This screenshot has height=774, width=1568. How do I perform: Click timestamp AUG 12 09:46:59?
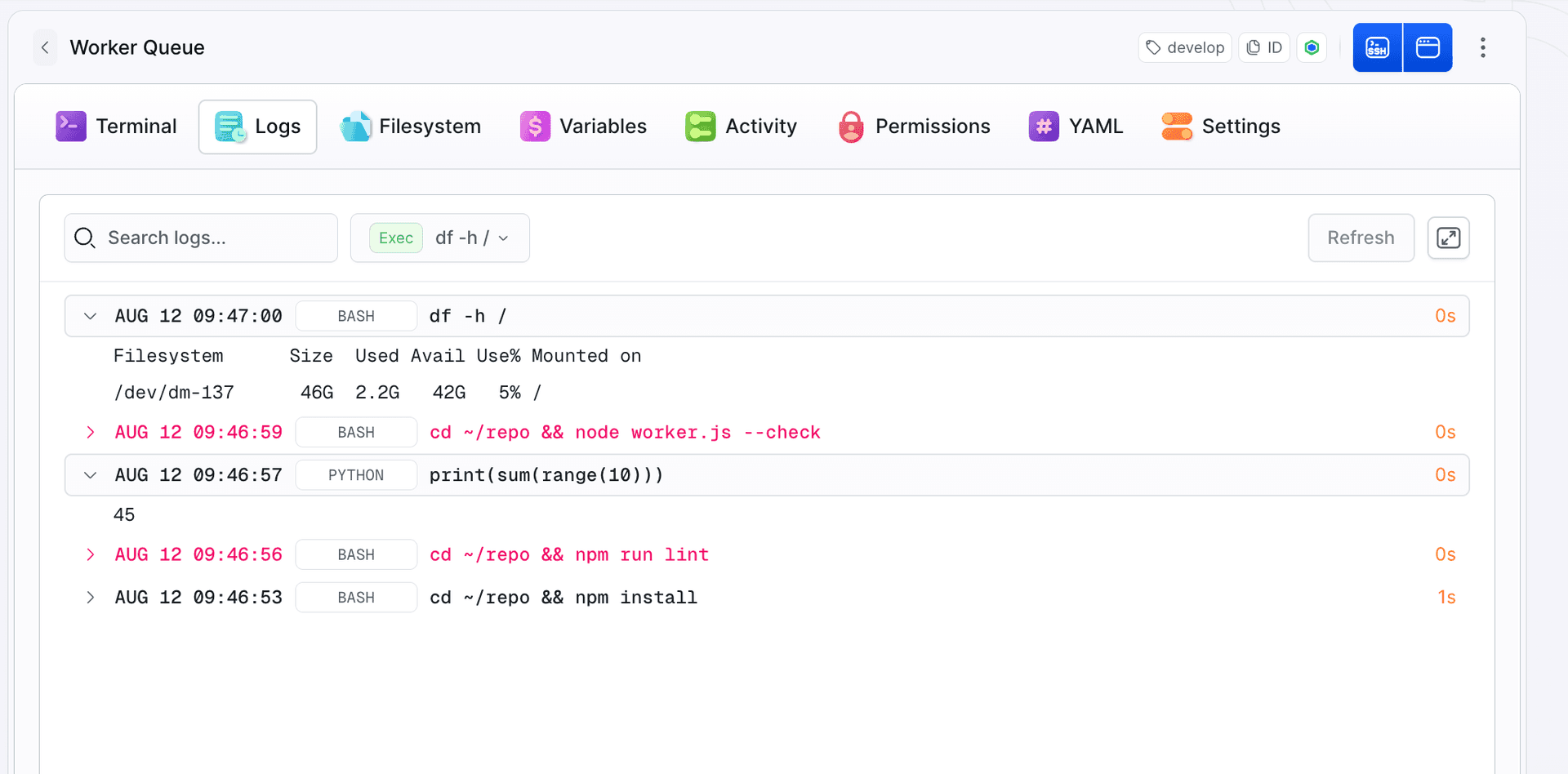point(198,432)
